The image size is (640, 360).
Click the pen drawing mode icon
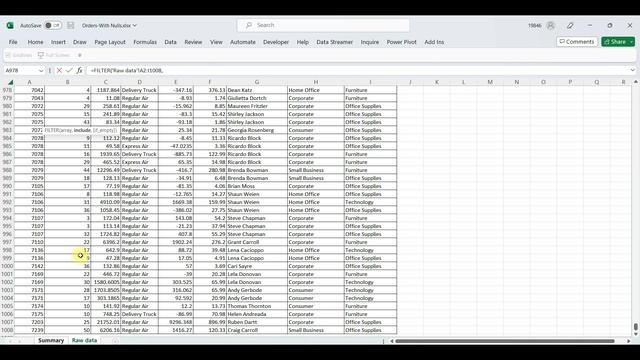[x=570, y=25]
